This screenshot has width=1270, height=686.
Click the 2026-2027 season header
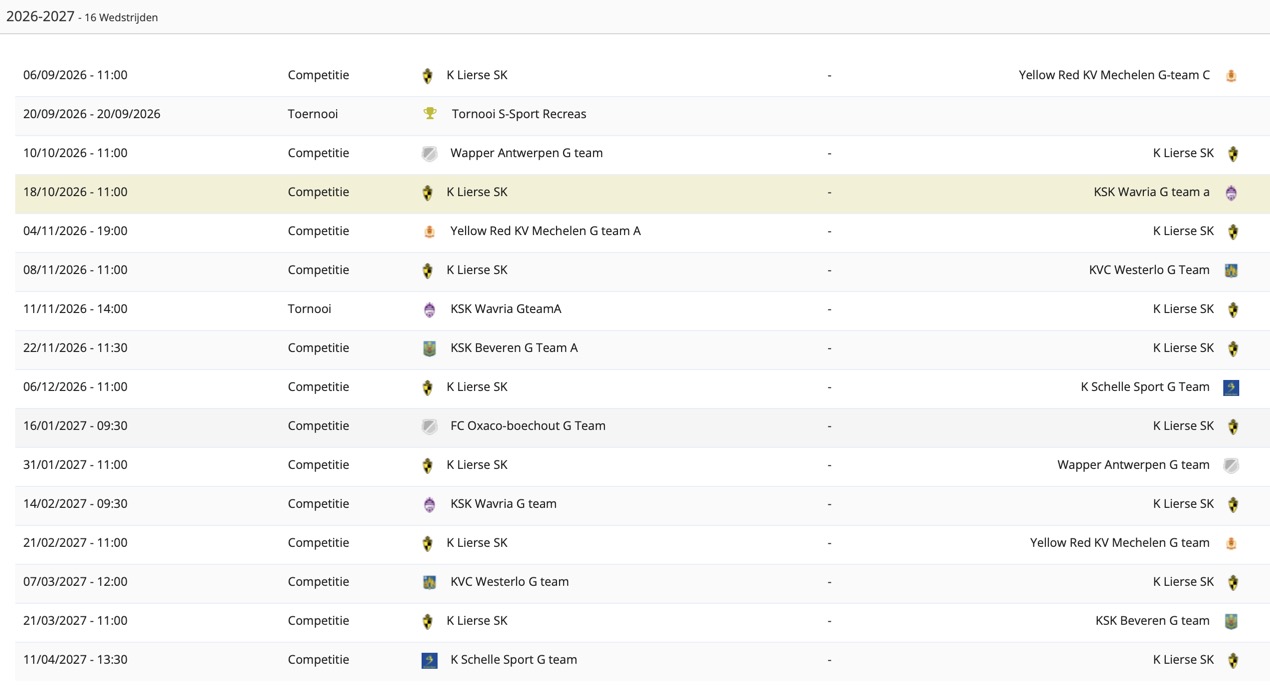[40, 16]
